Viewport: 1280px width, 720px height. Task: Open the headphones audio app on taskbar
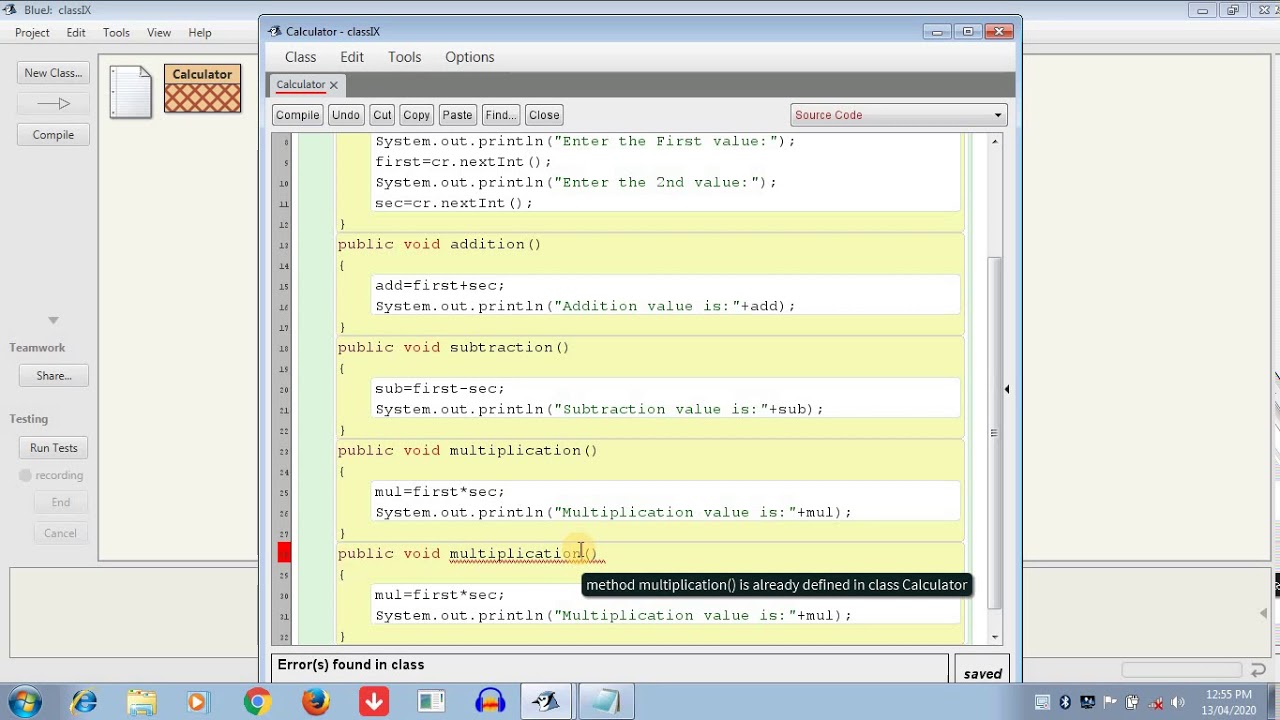pyautogui.click(x=490, y=702)
